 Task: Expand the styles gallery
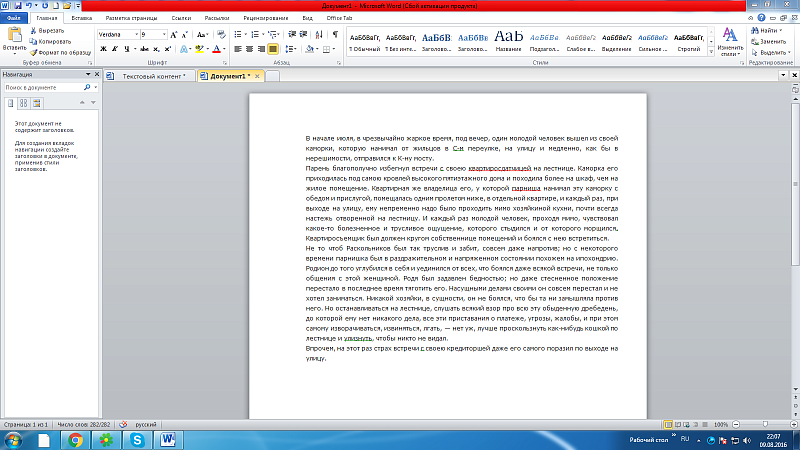(x=711, y=52)
